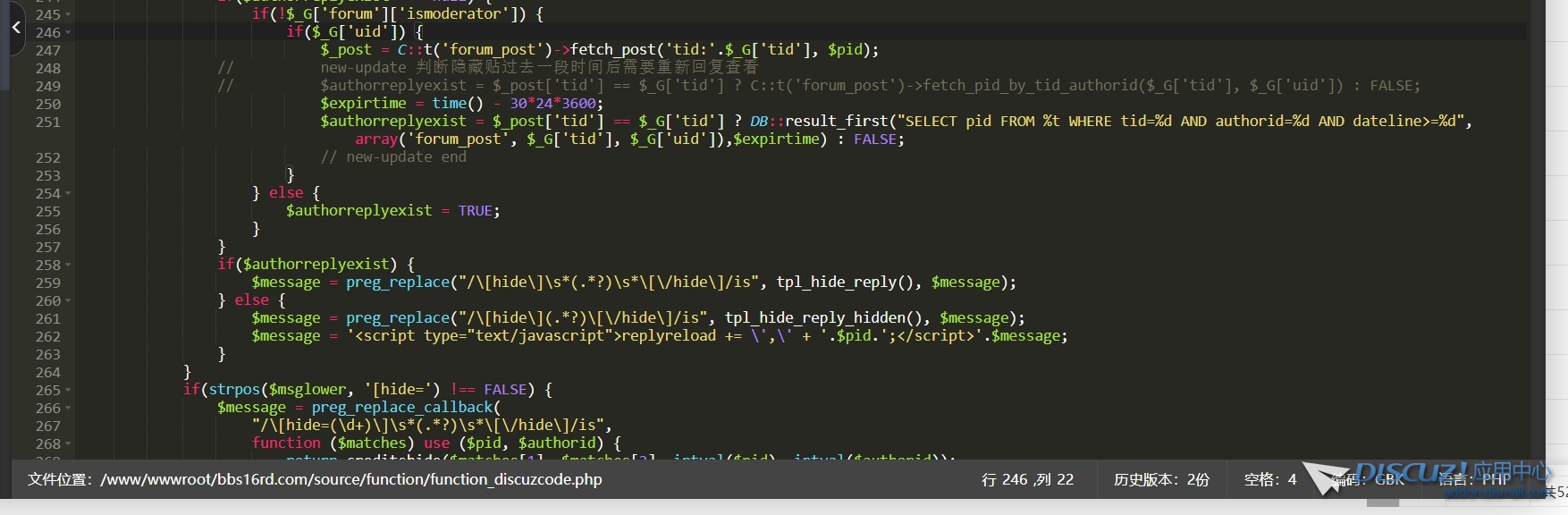Fold the else block at line 254
This screenshot has width=1568, height=515.
pos(69,194)
